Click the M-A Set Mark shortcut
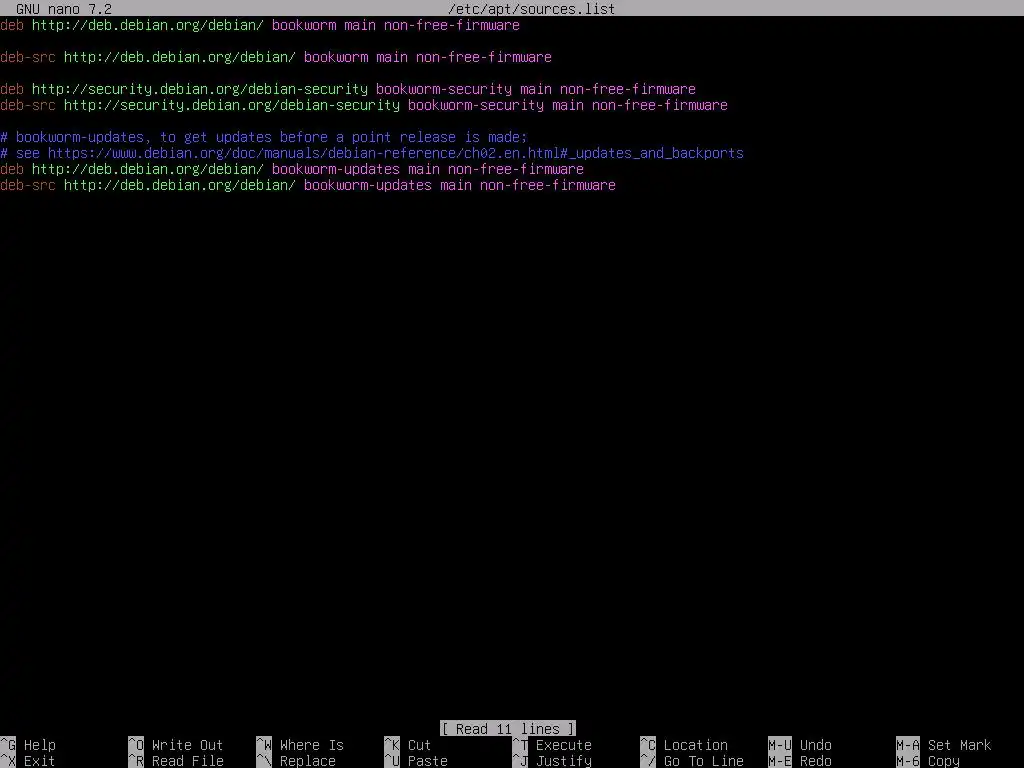 [944, 745]
